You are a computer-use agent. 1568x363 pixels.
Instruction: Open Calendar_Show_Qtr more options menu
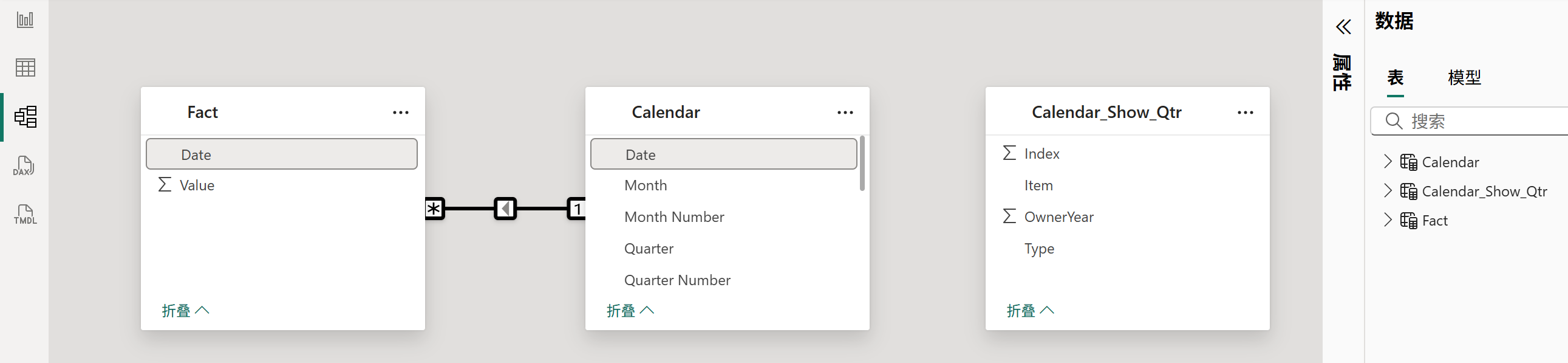pyautogui.click(x=1246, y=112)
